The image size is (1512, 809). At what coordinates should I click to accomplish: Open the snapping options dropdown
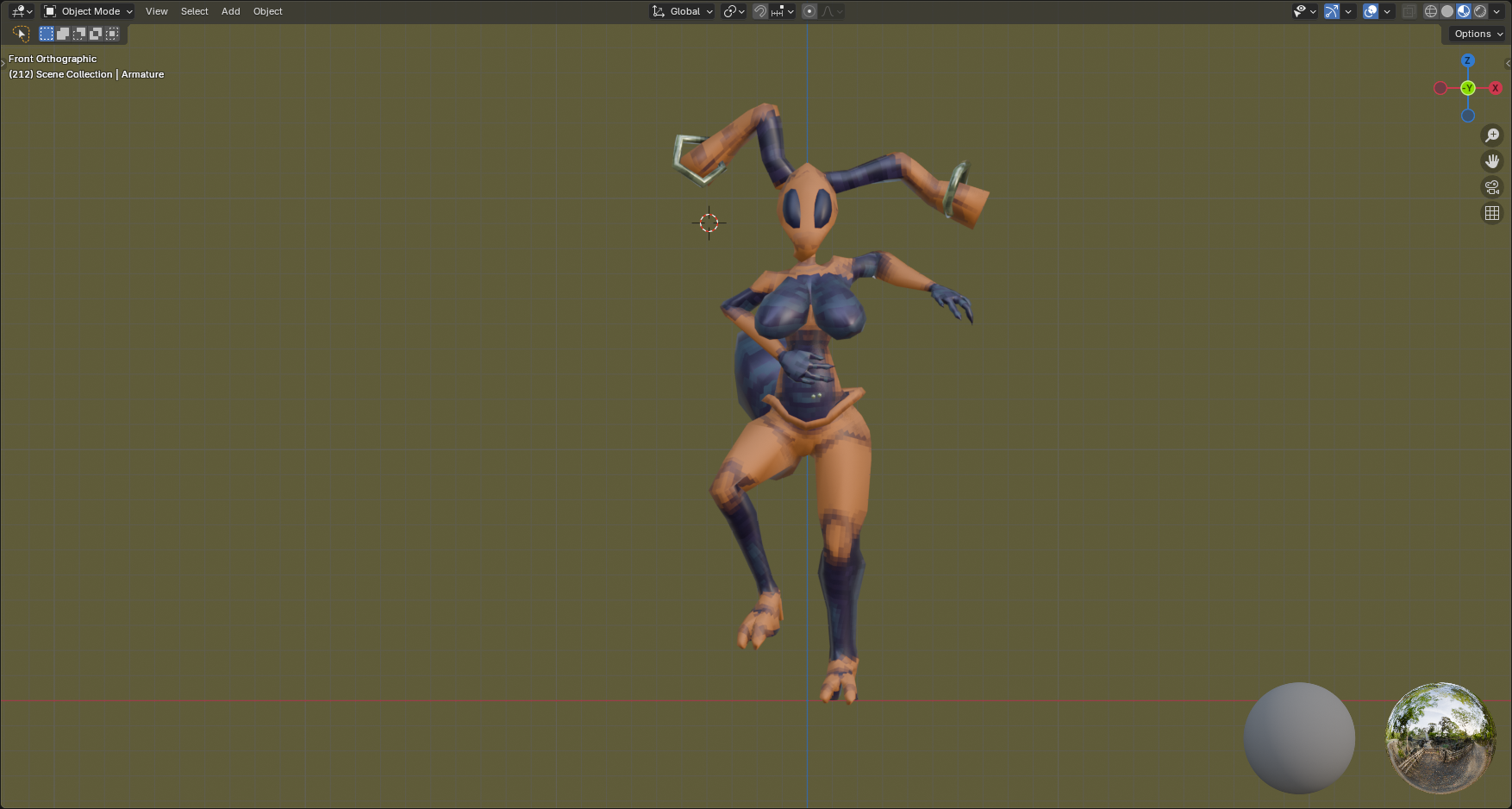click(783, 11)
